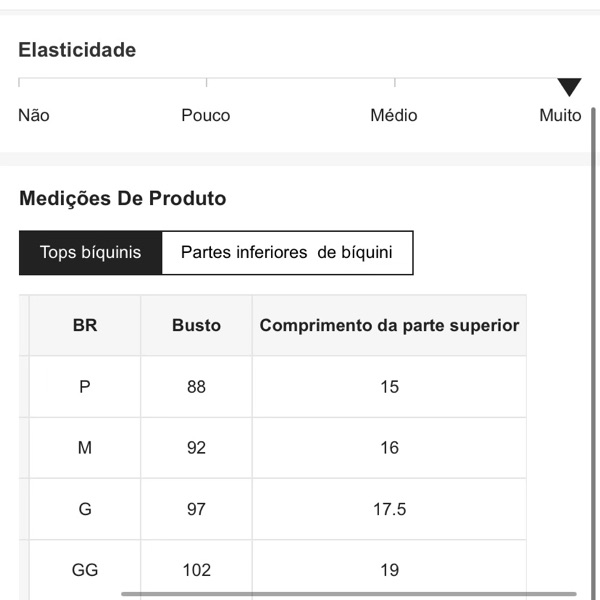This screenshot has width=600, height=600.
Task: Click the elasticity marker triangle at Muito
Action: tap(569, 88)
